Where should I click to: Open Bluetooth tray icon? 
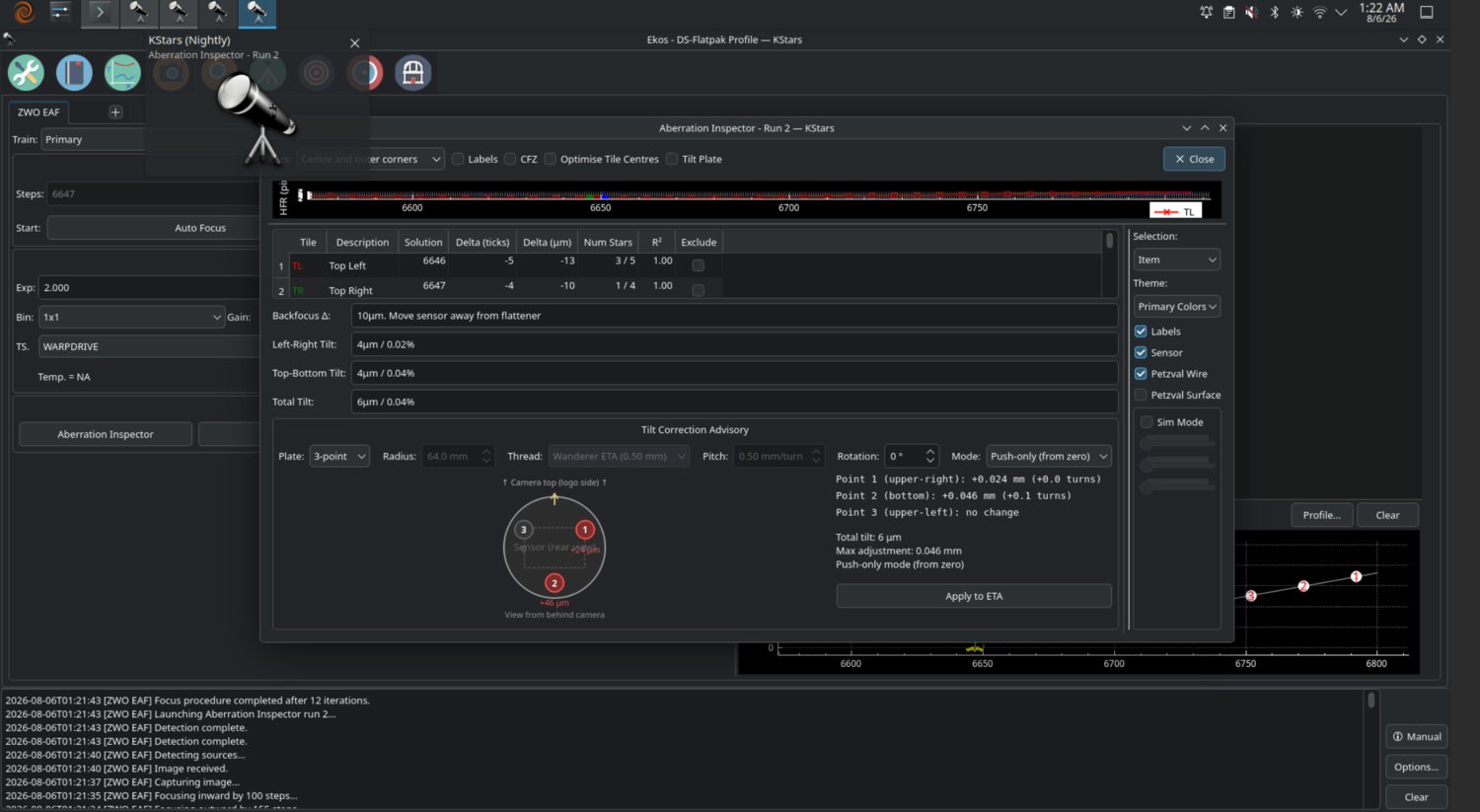pos(1274,13)
